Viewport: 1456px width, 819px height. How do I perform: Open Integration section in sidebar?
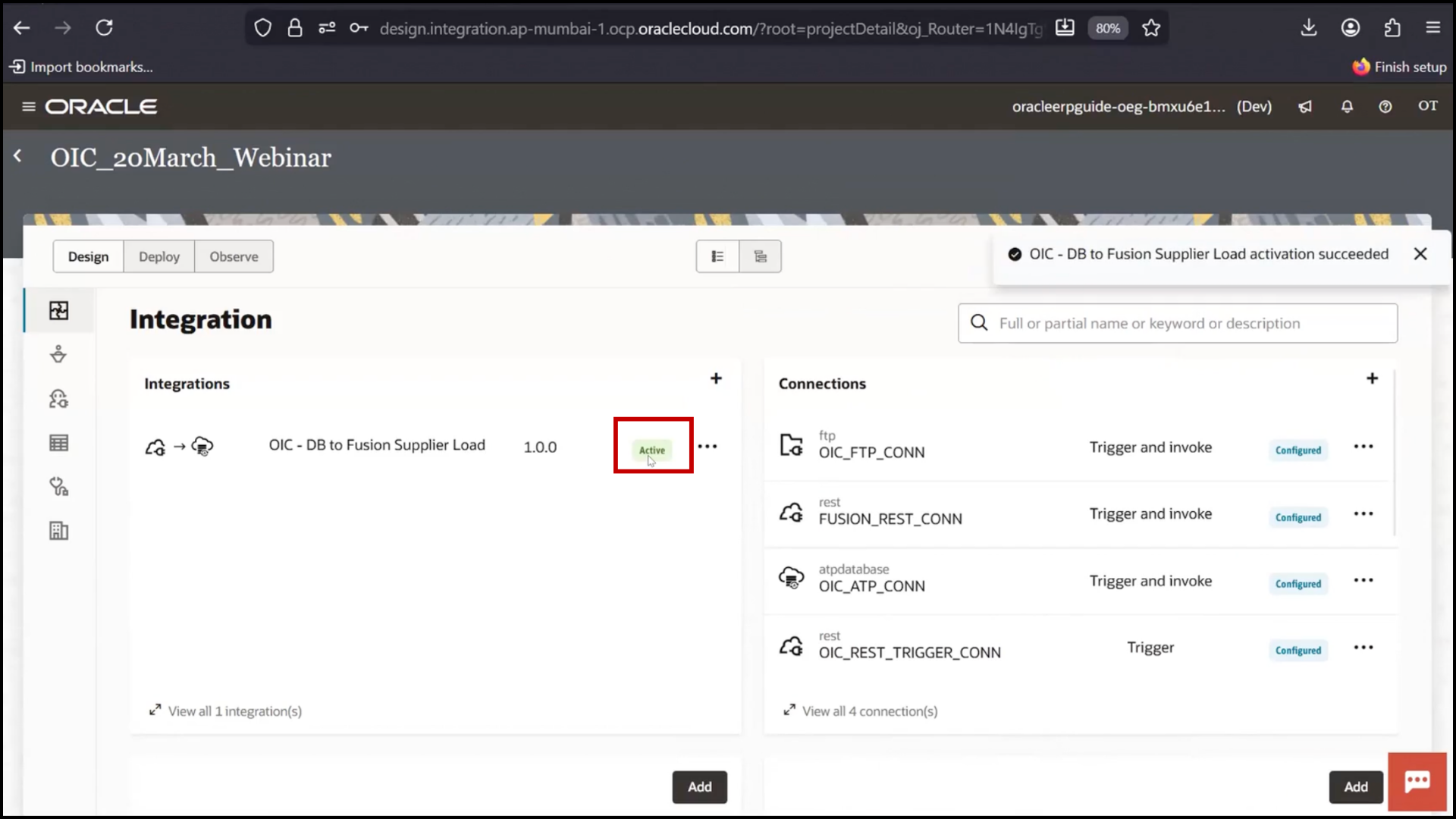pyautogui.click(x=58, y=310)
